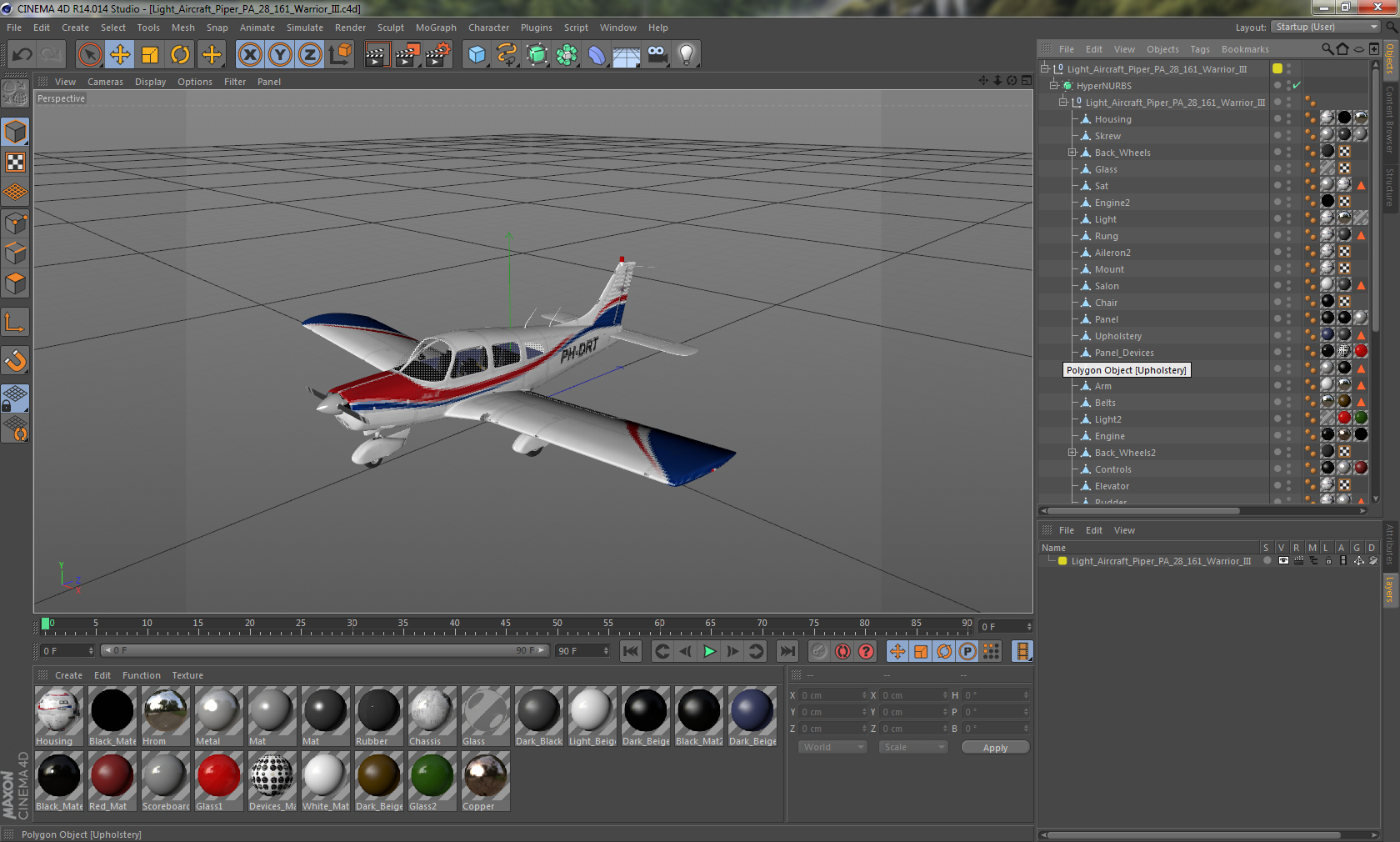Toggle HyperNURBS enable checkmark

coord(1296,85)
